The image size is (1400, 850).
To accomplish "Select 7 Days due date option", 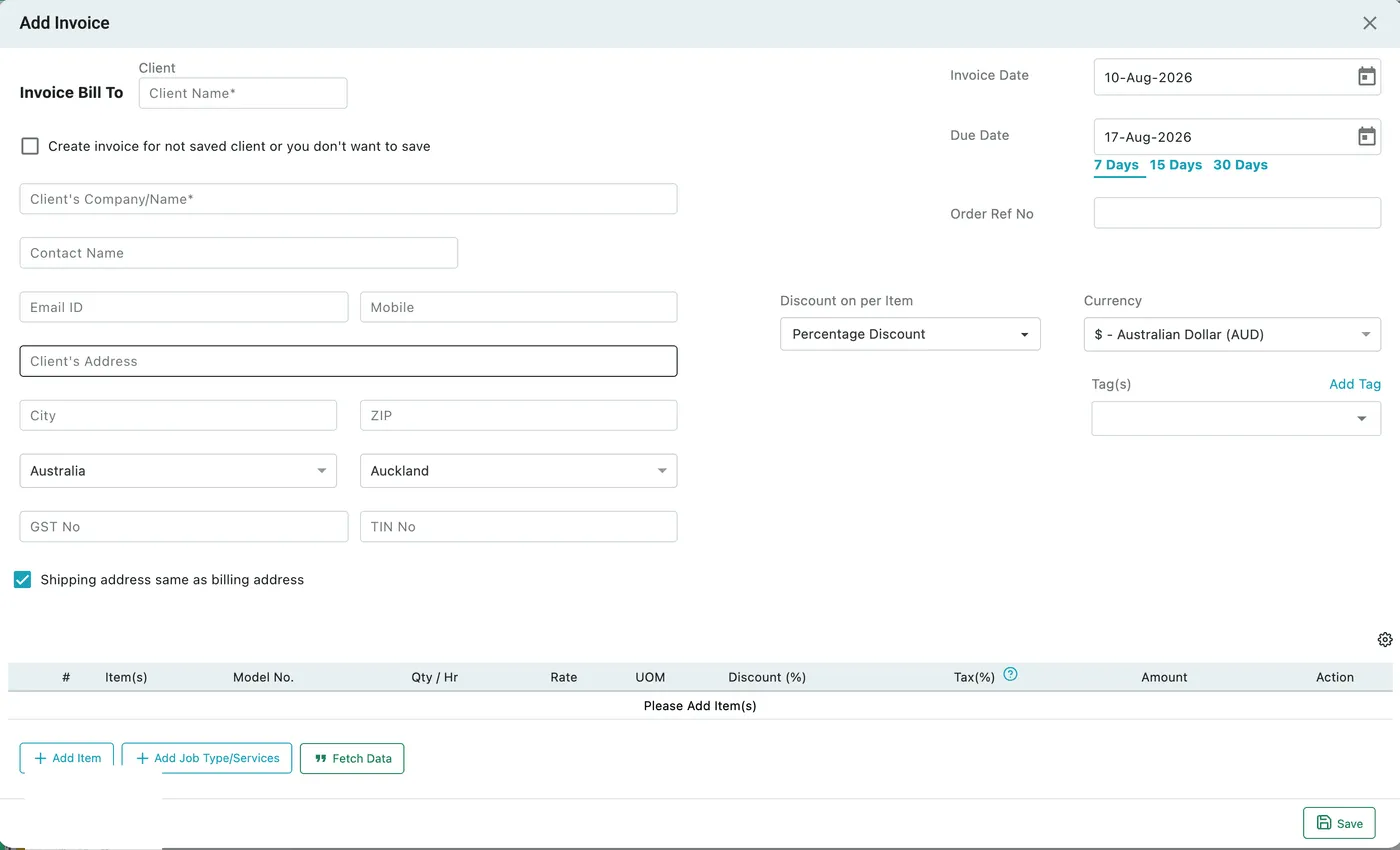I will click(x=1116, y=165).
